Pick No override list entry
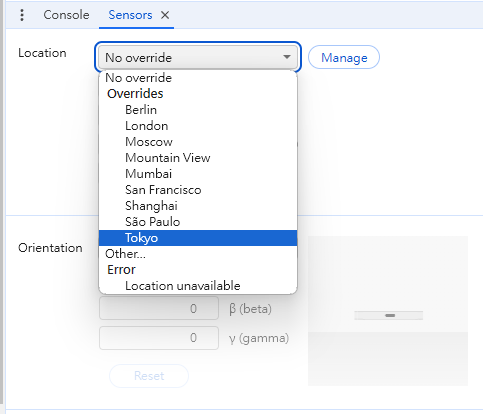 [x=198, y=78]
